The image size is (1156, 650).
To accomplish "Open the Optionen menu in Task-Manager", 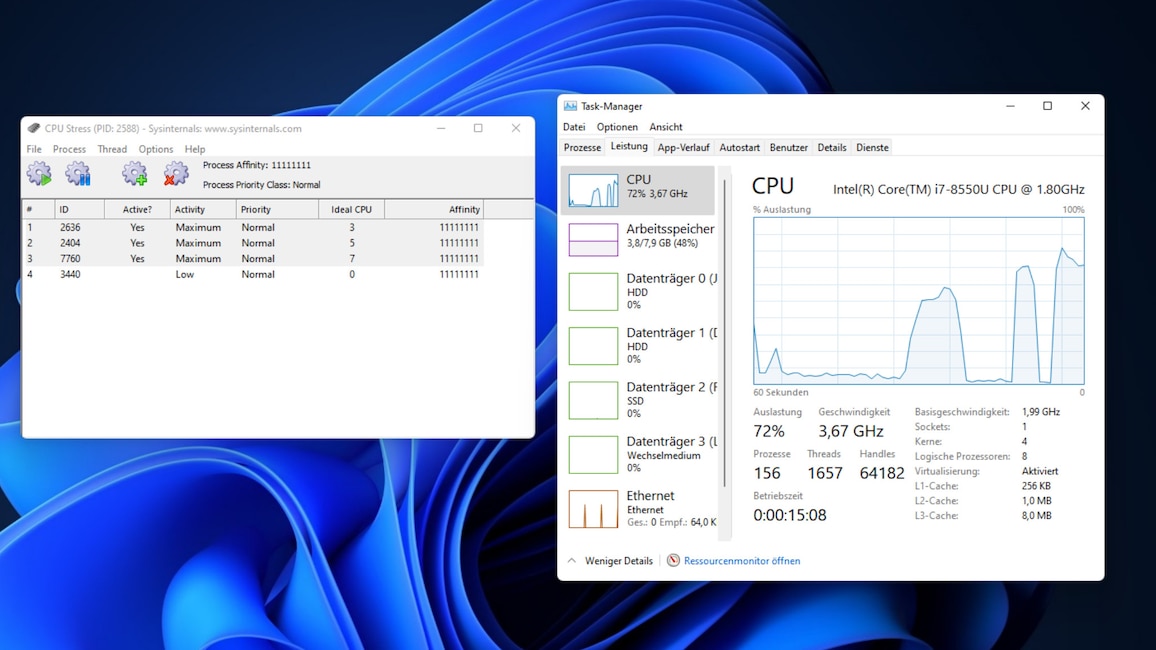I will tap(617, 126).
